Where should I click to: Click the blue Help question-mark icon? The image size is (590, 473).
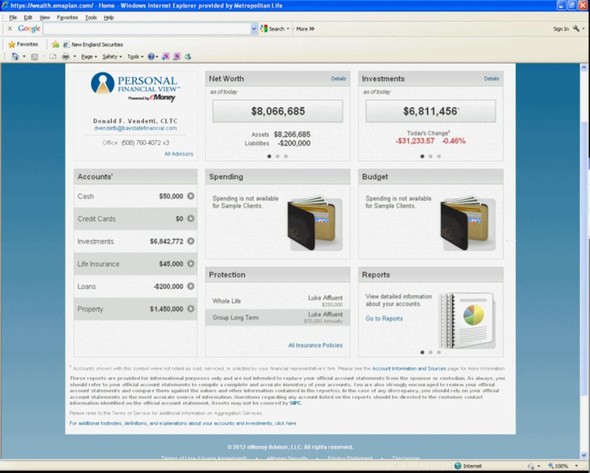tap(151, 56)
